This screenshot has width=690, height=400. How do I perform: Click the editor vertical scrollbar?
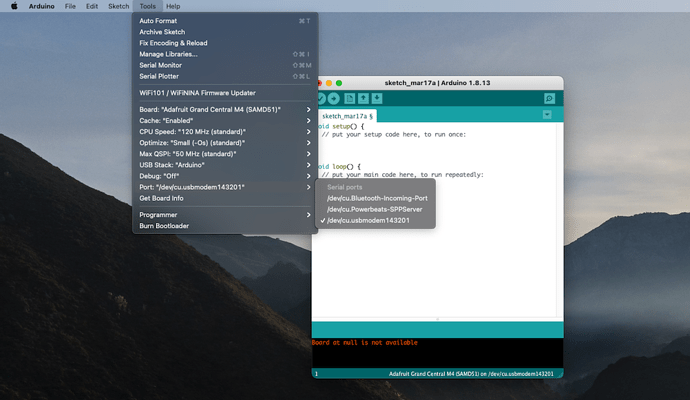[x=560, y=219]
